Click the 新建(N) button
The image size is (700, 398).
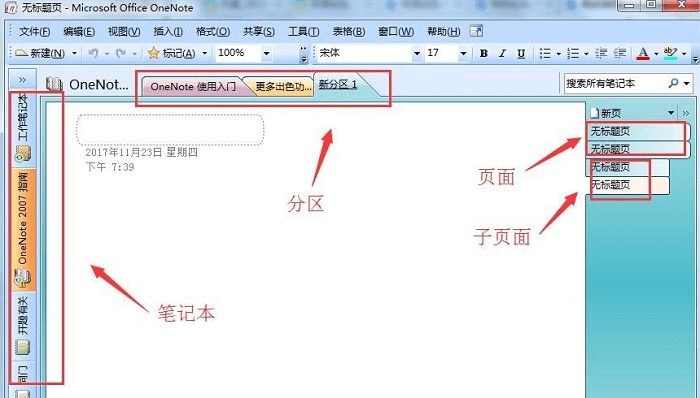(40, 54)
